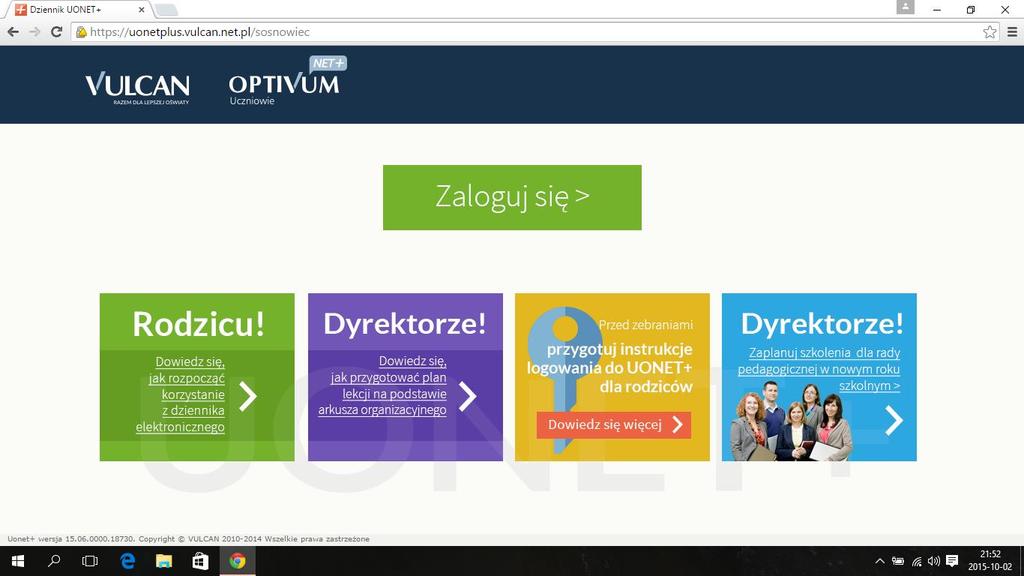Close the Dziennik UONET+ tab

141,10
